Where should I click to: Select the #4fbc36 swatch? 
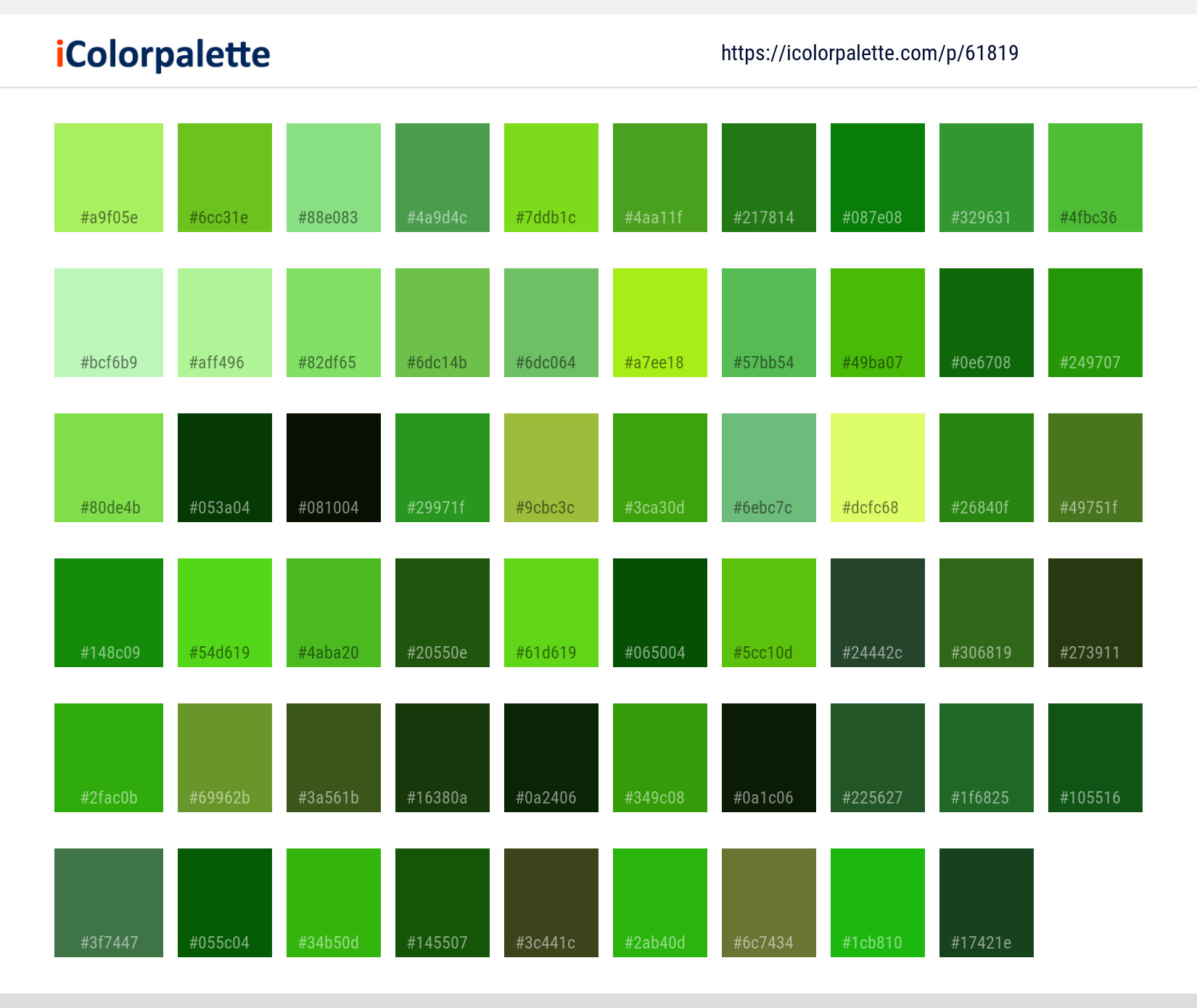(x=1095, y=178)
